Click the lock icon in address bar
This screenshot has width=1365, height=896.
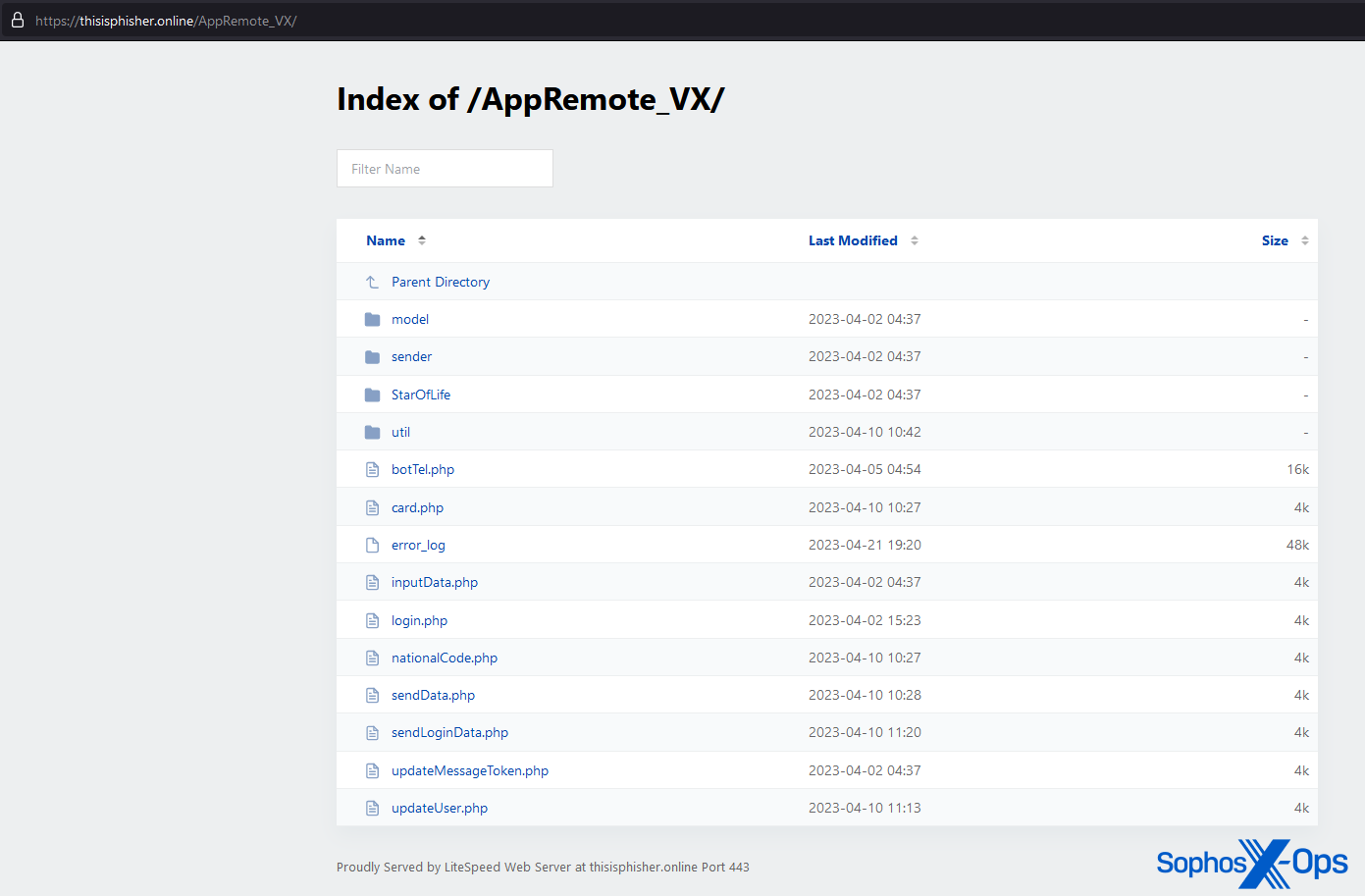click(18, 20)
